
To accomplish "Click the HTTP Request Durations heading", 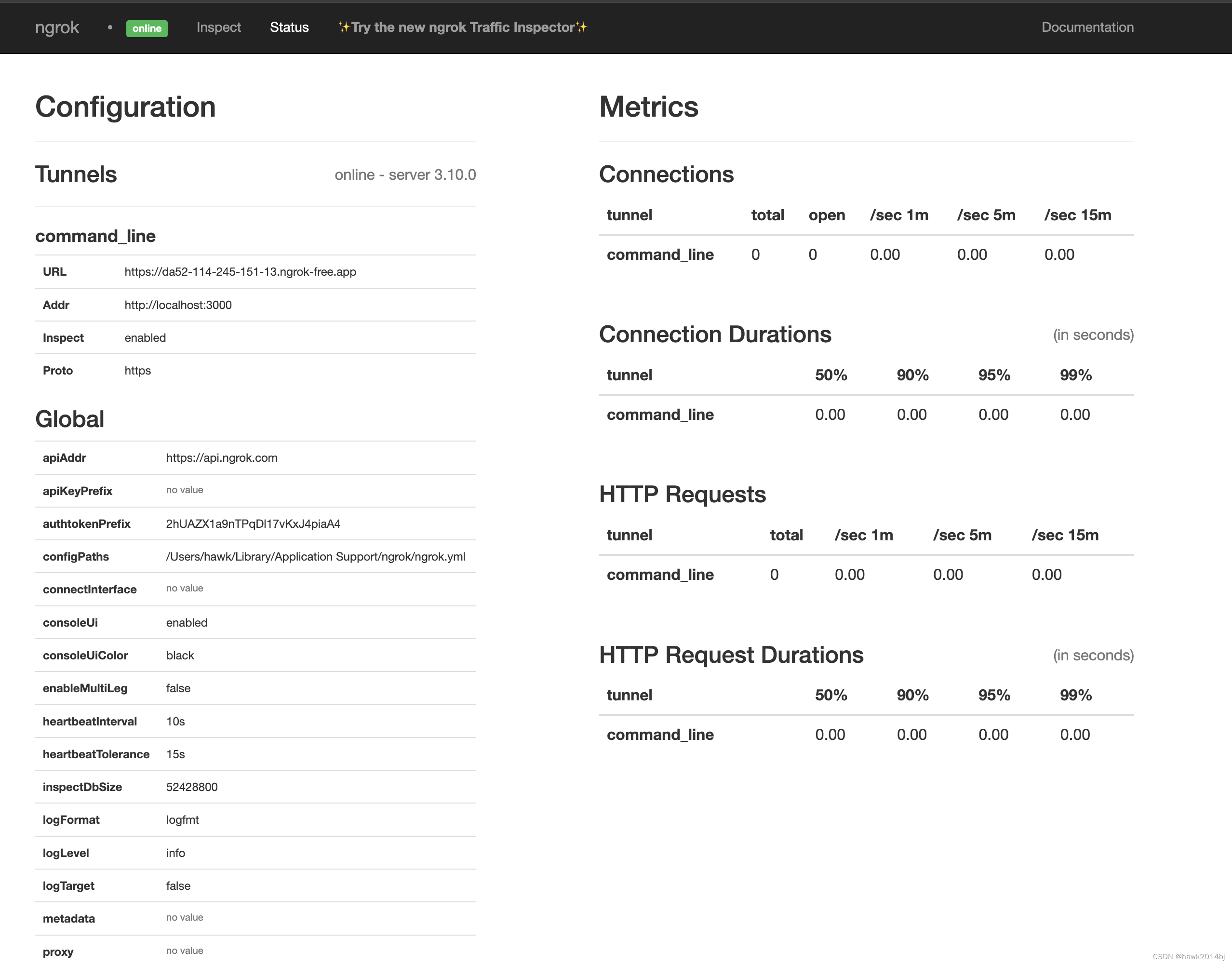I will click(731, 655).
